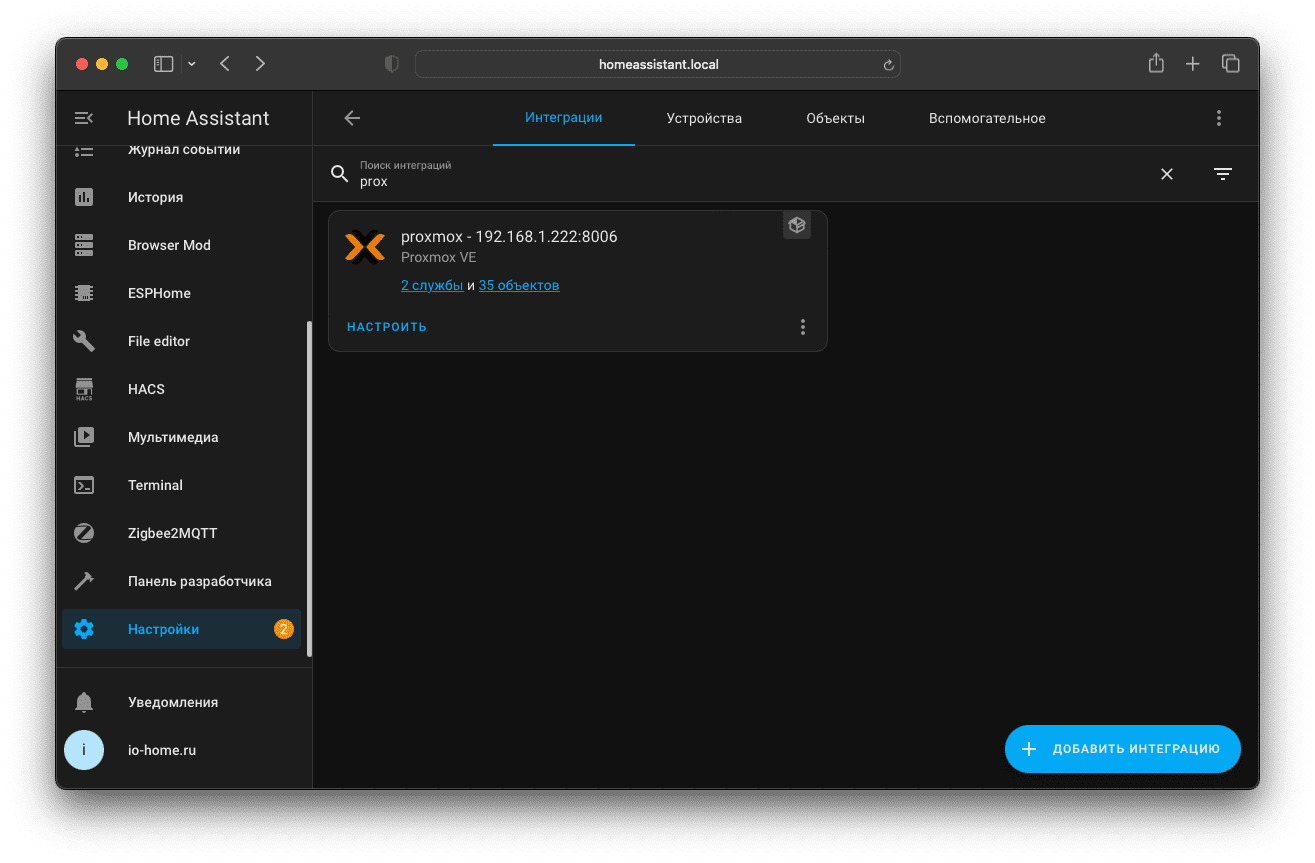The width and height of the screenshot is (1315, 863).
Task: Open Zigbee2MQTT from the sidebar
Action: click(172, 533)
